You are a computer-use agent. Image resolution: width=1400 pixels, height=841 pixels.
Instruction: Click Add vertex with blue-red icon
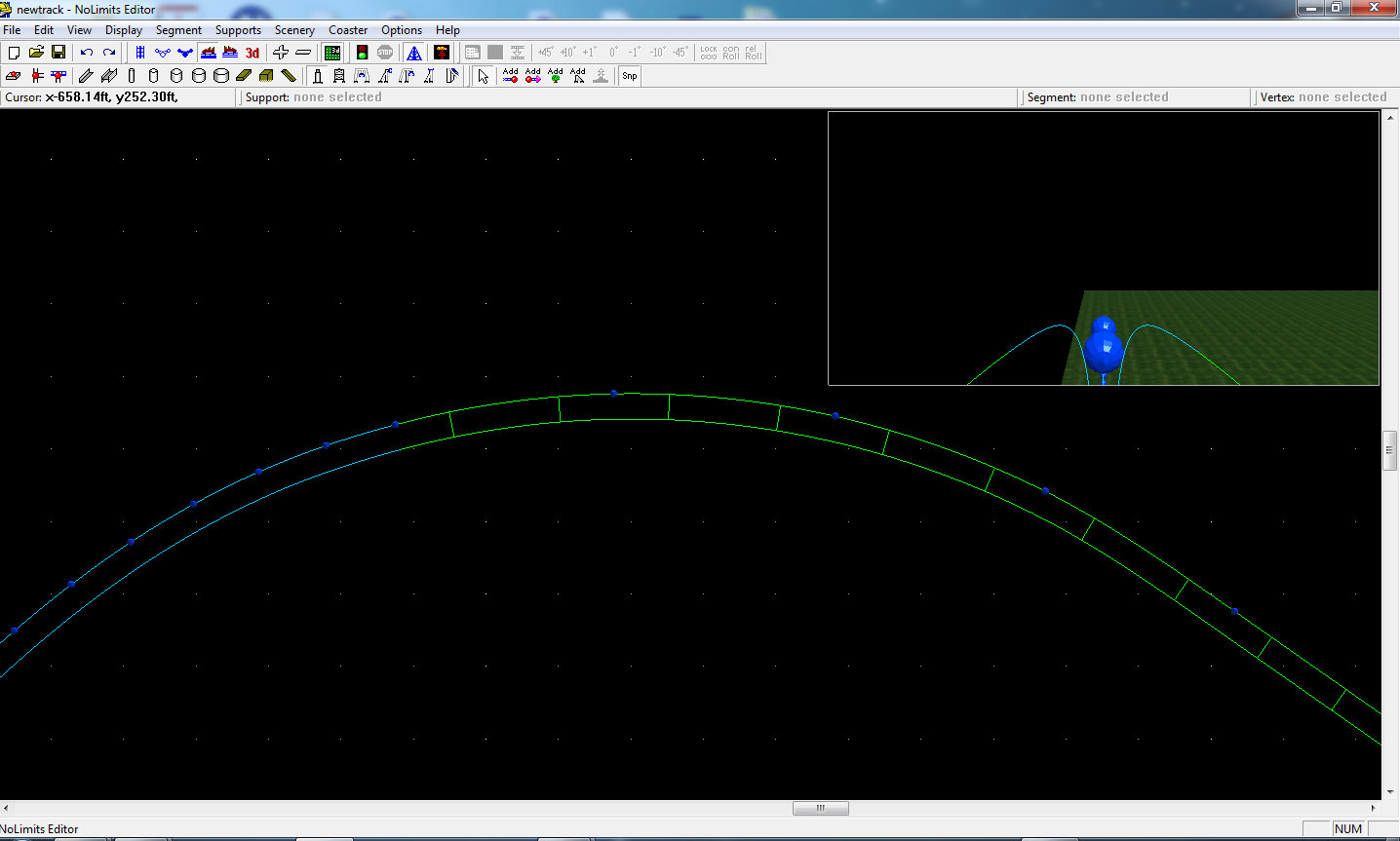pos(510,76)
